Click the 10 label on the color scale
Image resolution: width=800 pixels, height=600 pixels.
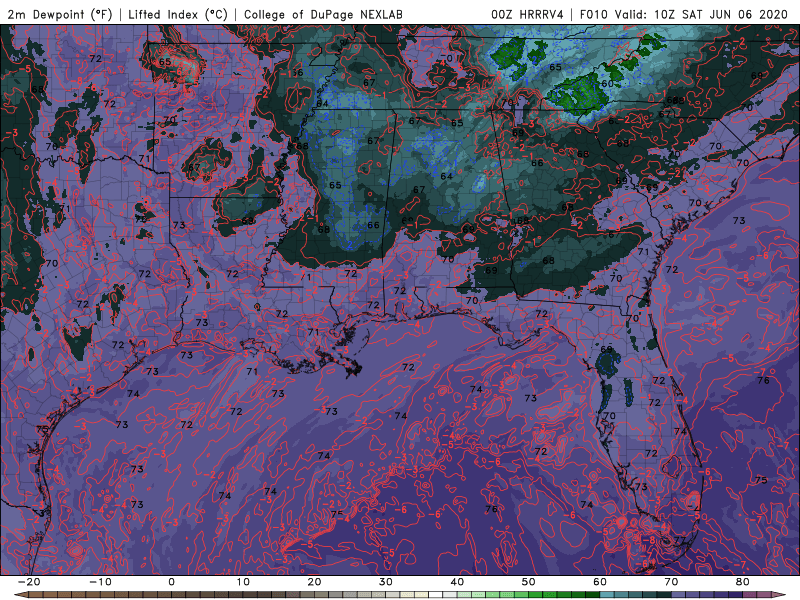tap(243, 582)
